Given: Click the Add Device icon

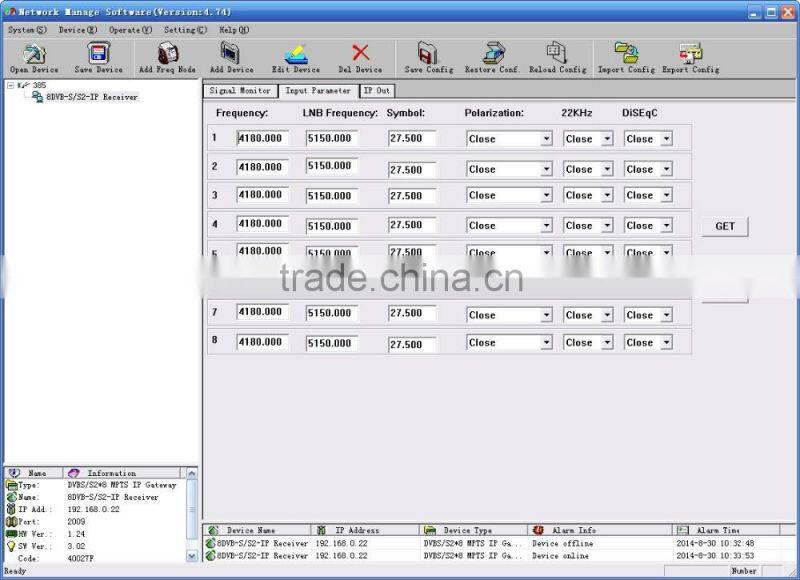Looking at the screenshot, I should click(x=232, y=57).
